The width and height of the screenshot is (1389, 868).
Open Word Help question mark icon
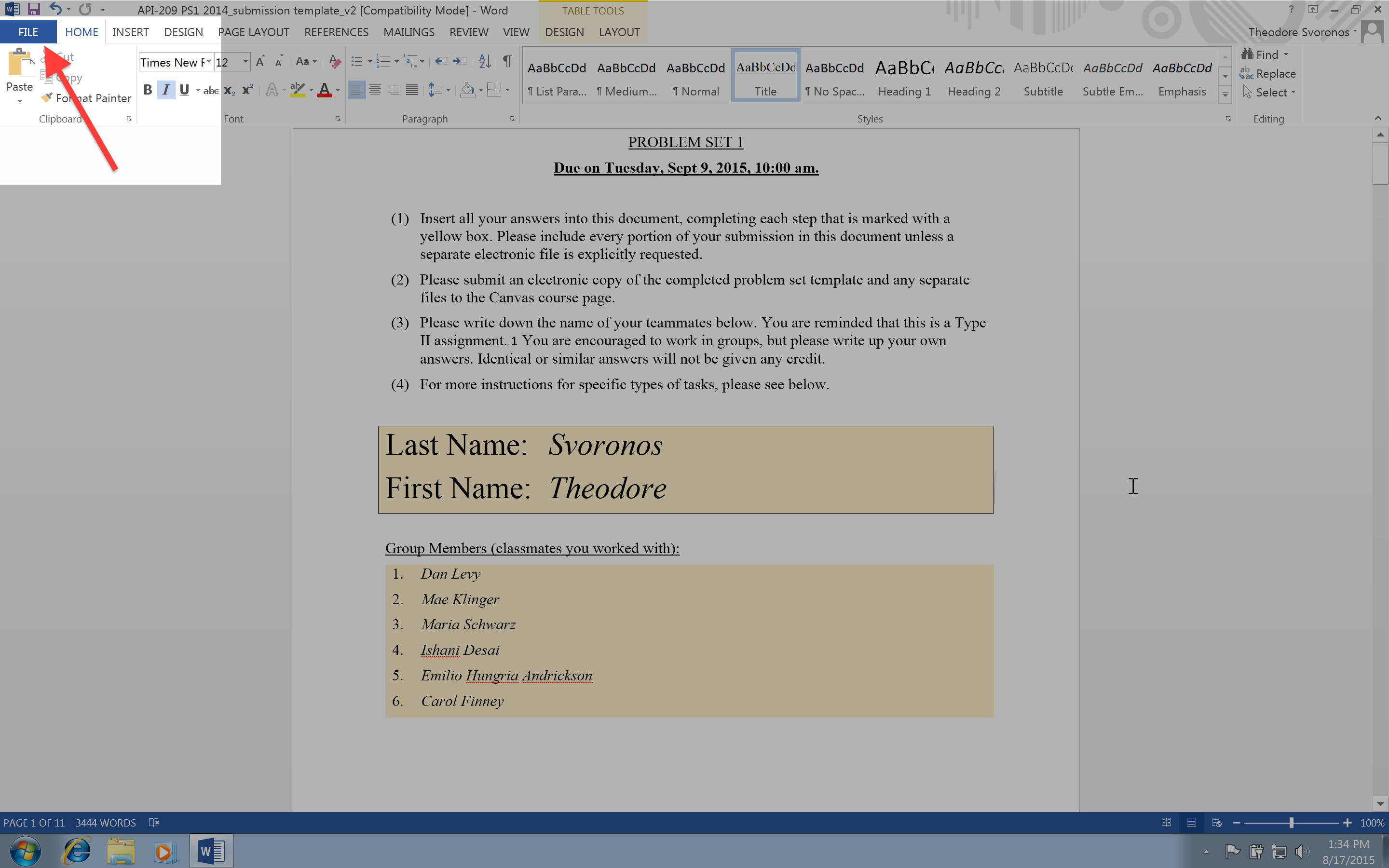(x=1291, y=9)
